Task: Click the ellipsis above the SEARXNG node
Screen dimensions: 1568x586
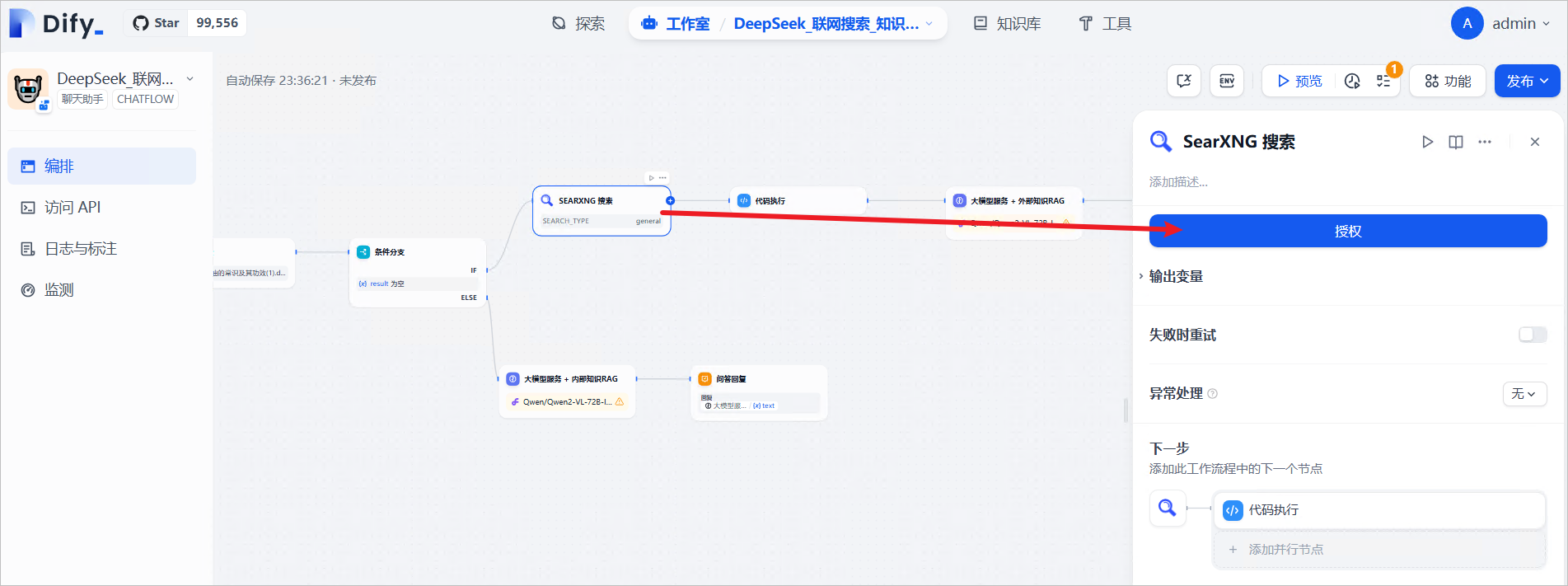Action: coord(662,178)
